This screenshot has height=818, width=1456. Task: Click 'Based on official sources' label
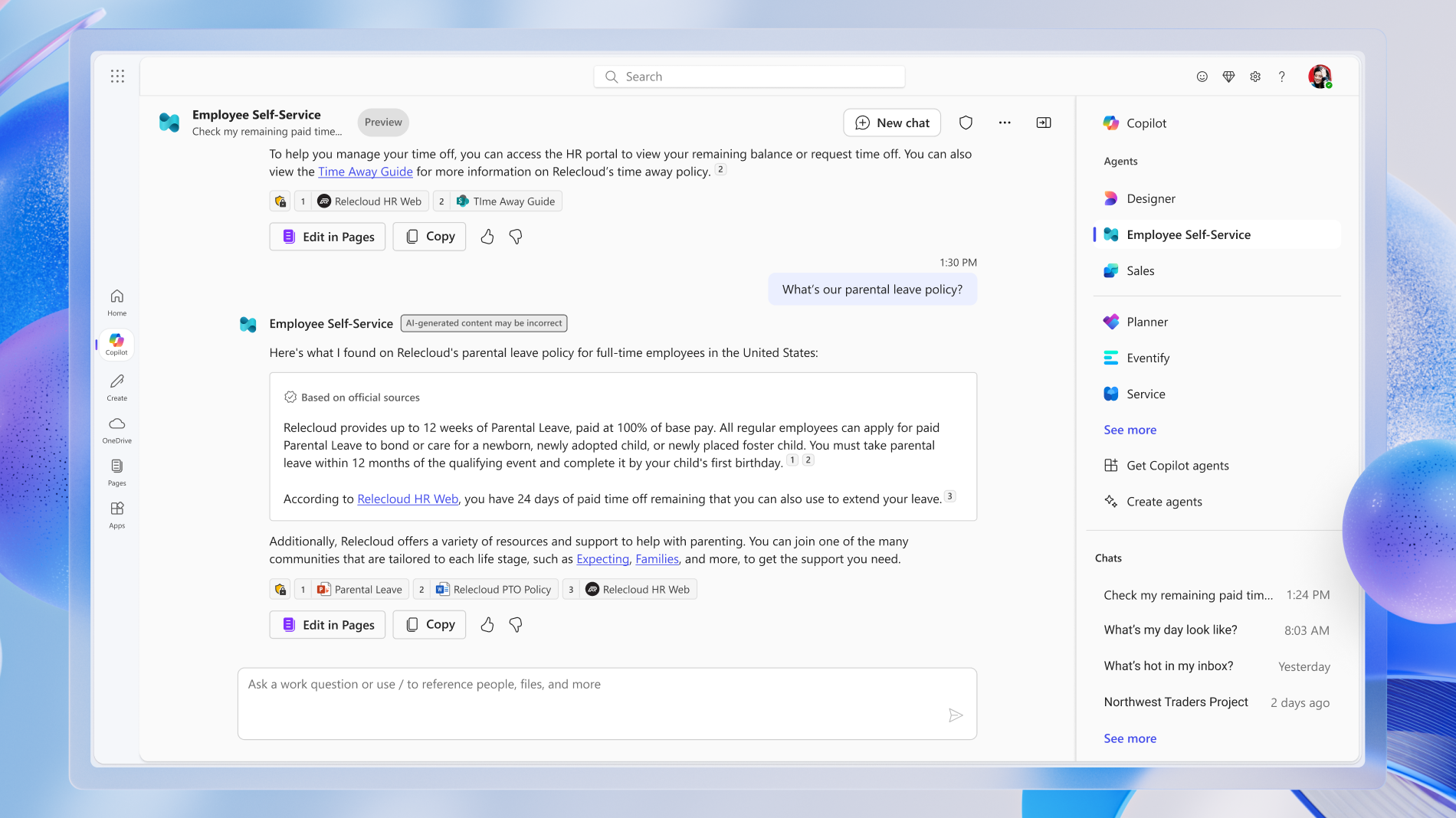tap(352, 398)
